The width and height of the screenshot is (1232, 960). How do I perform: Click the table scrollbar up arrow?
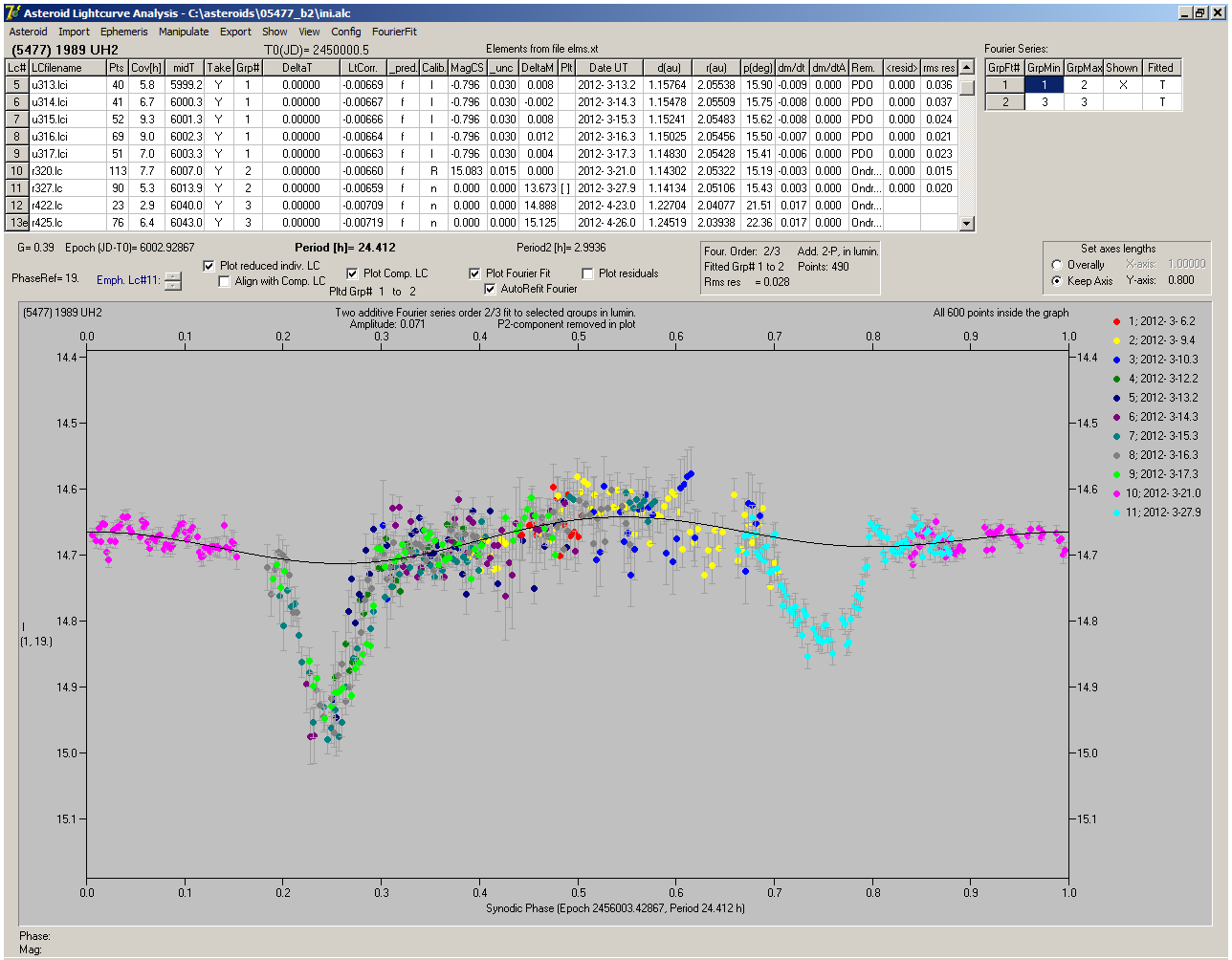967,68
